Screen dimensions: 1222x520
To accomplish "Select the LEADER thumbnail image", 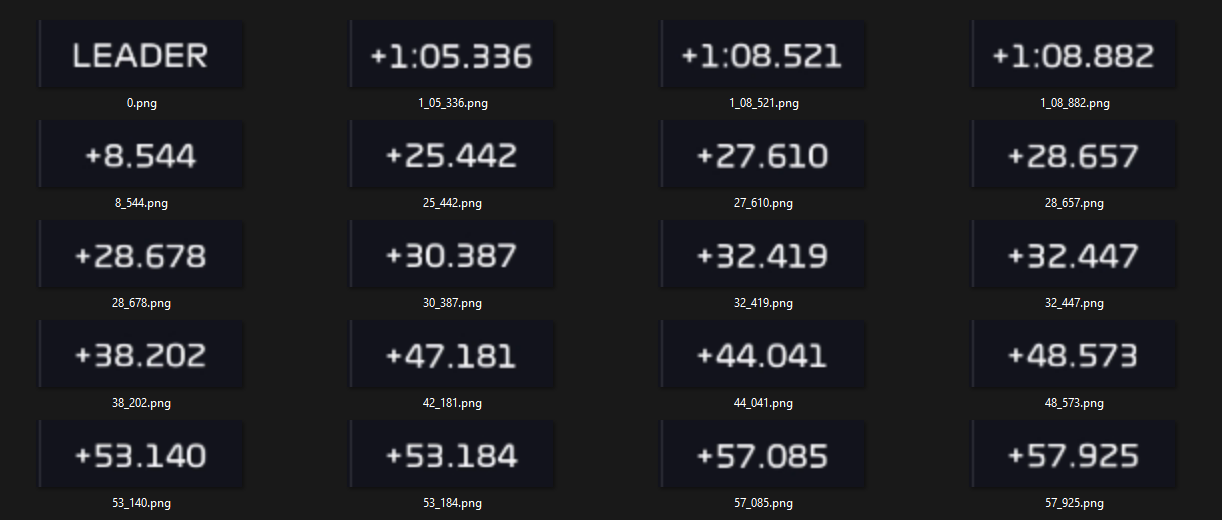I will point(141,55).
